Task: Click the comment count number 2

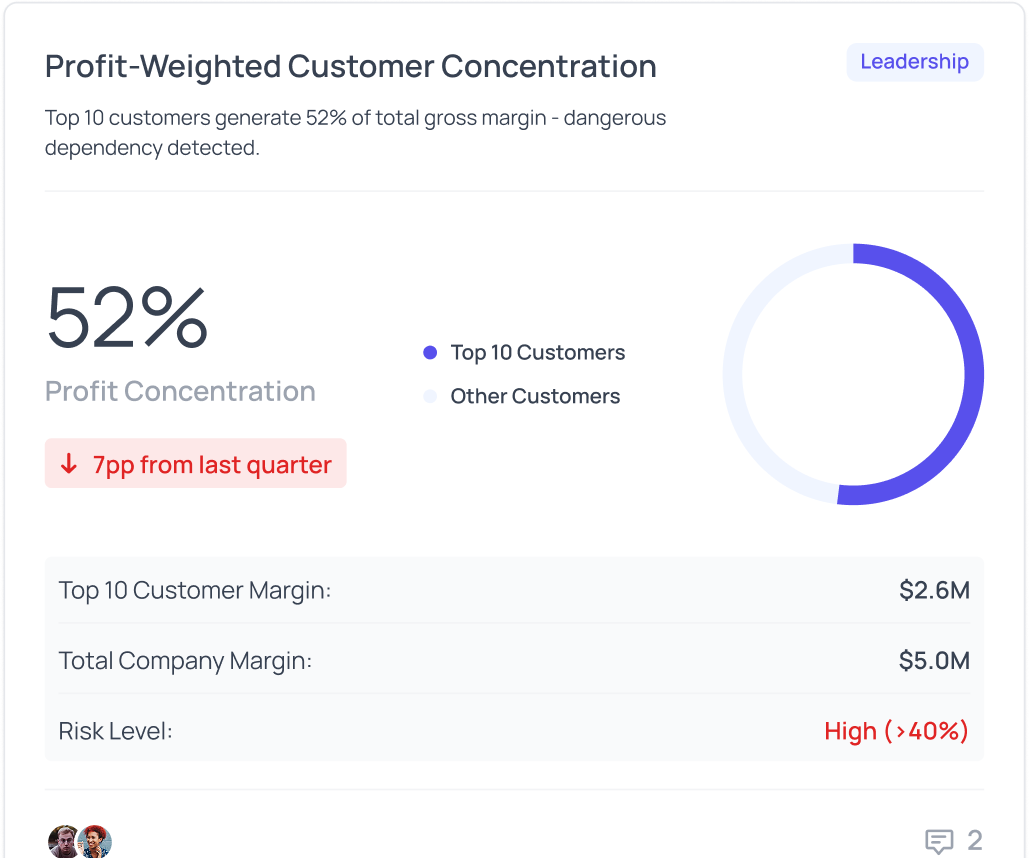Action: (974, 841)
